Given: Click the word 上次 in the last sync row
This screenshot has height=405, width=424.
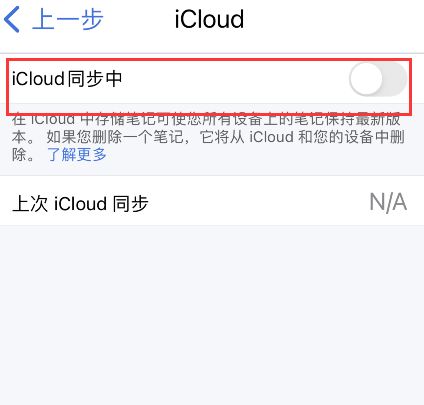Looking at the screenshot, I should click(30, 203).
